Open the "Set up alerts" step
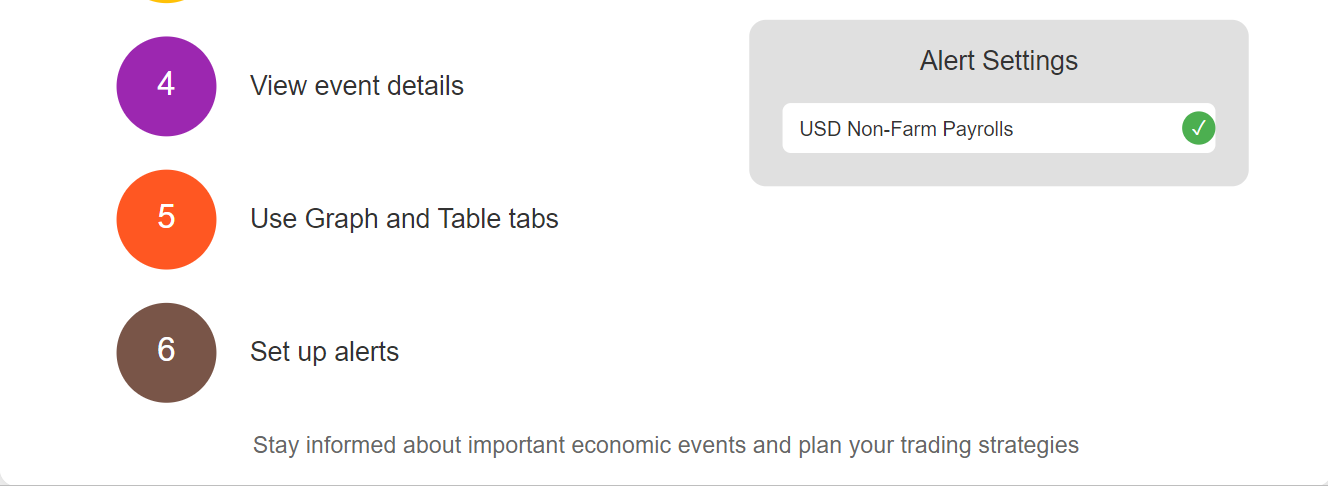The width and height of the screenshot is (1328, 486). pyautogui.click(x=324, y=352)
